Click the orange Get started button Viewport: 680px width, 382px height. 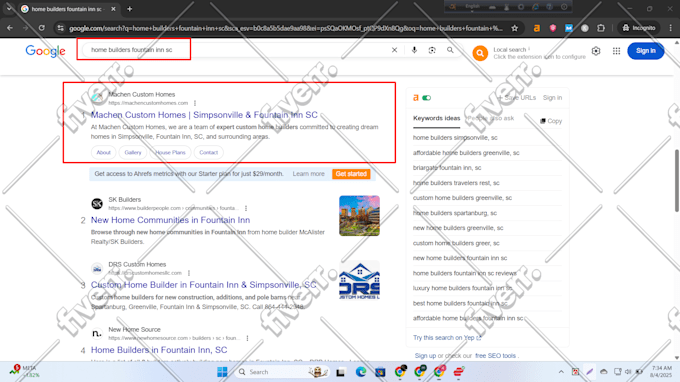[x=351, y=174]
